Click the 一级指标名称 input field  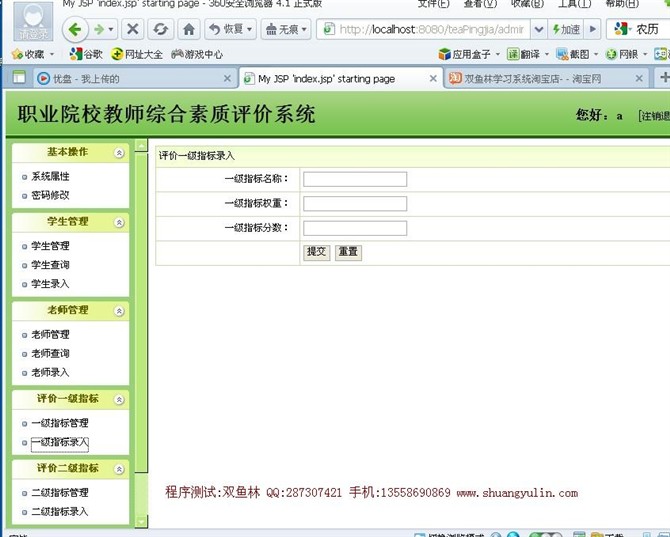(355, 179)
